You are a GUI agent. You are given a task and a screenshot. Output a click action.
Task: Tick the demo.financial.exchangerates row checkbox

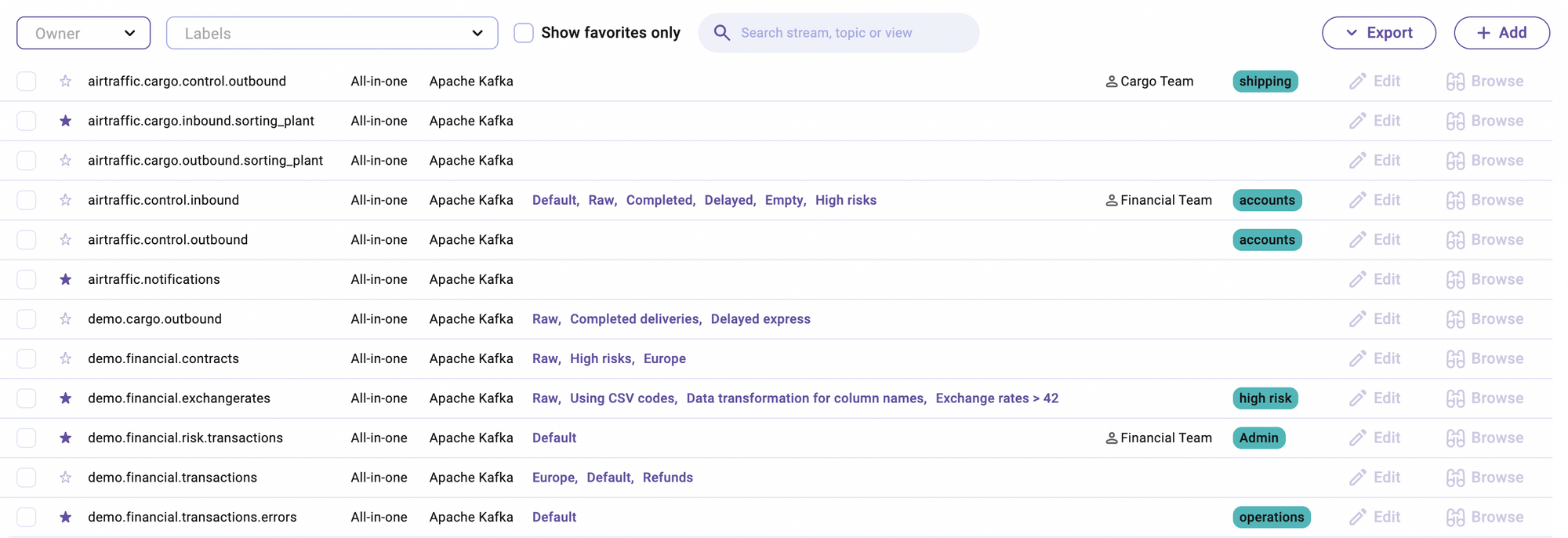tap(27, 398)
